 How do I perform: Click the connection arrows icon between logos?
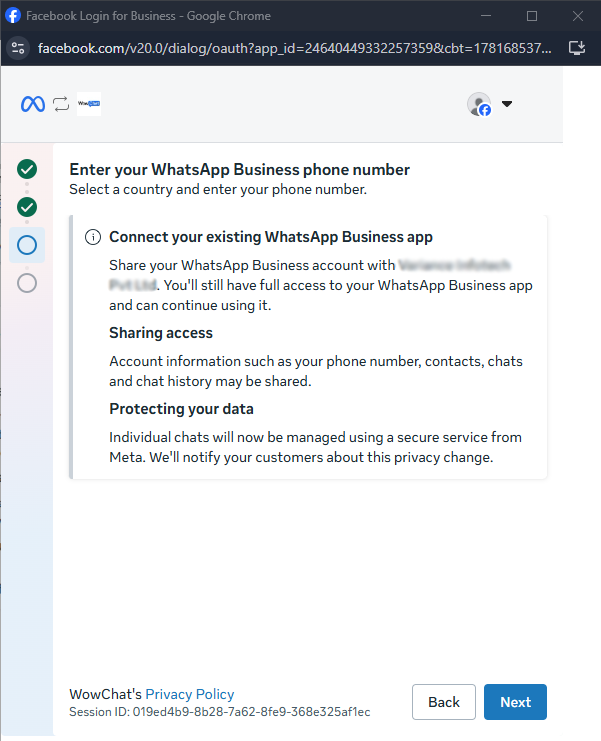click(61, 104)
